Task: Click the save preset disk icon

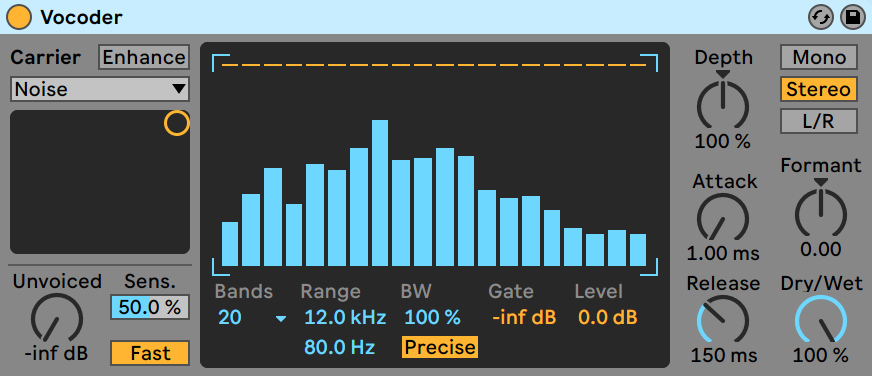Action: pos(851,17)
